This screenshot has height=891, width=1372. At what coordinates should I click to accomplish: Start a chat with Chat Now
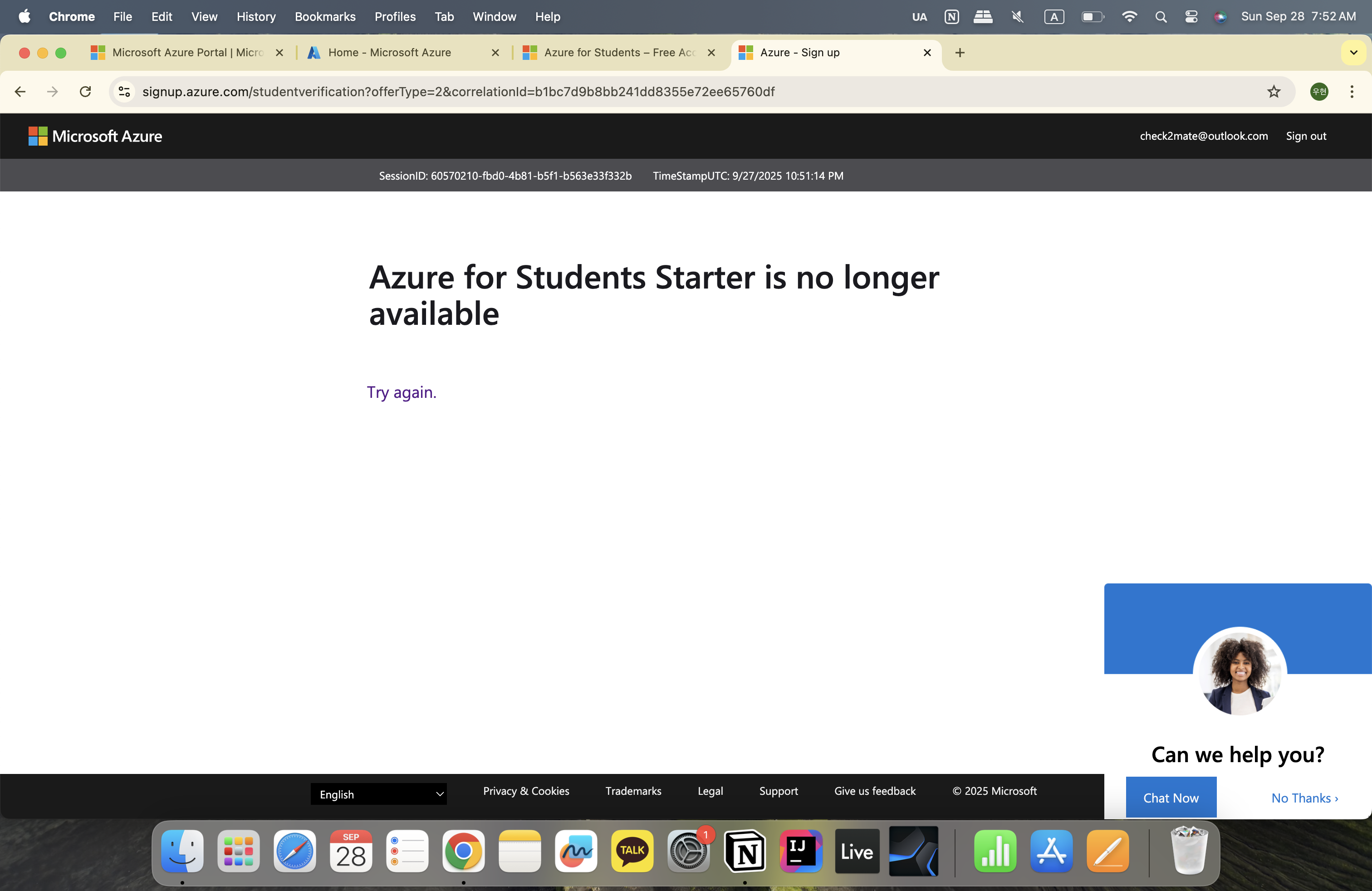pos(1171,797)
